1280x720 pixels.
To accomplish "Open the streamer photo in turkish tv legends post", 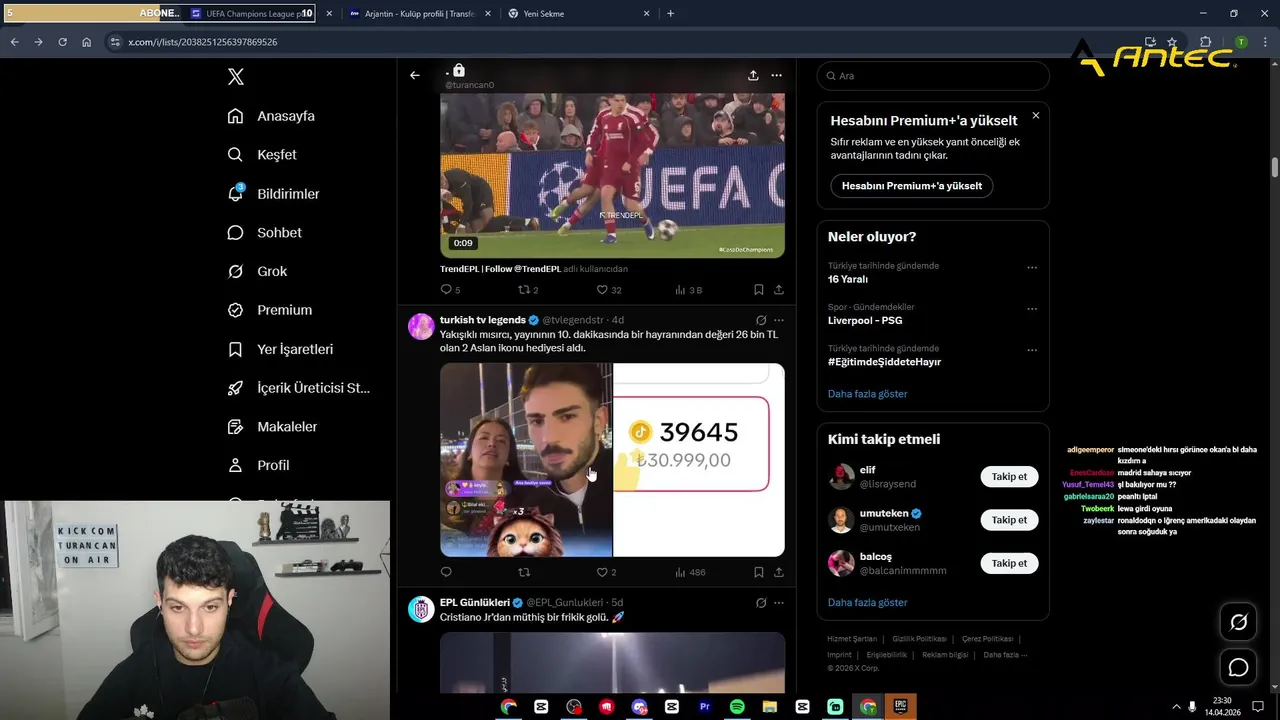I will point(526,460).
